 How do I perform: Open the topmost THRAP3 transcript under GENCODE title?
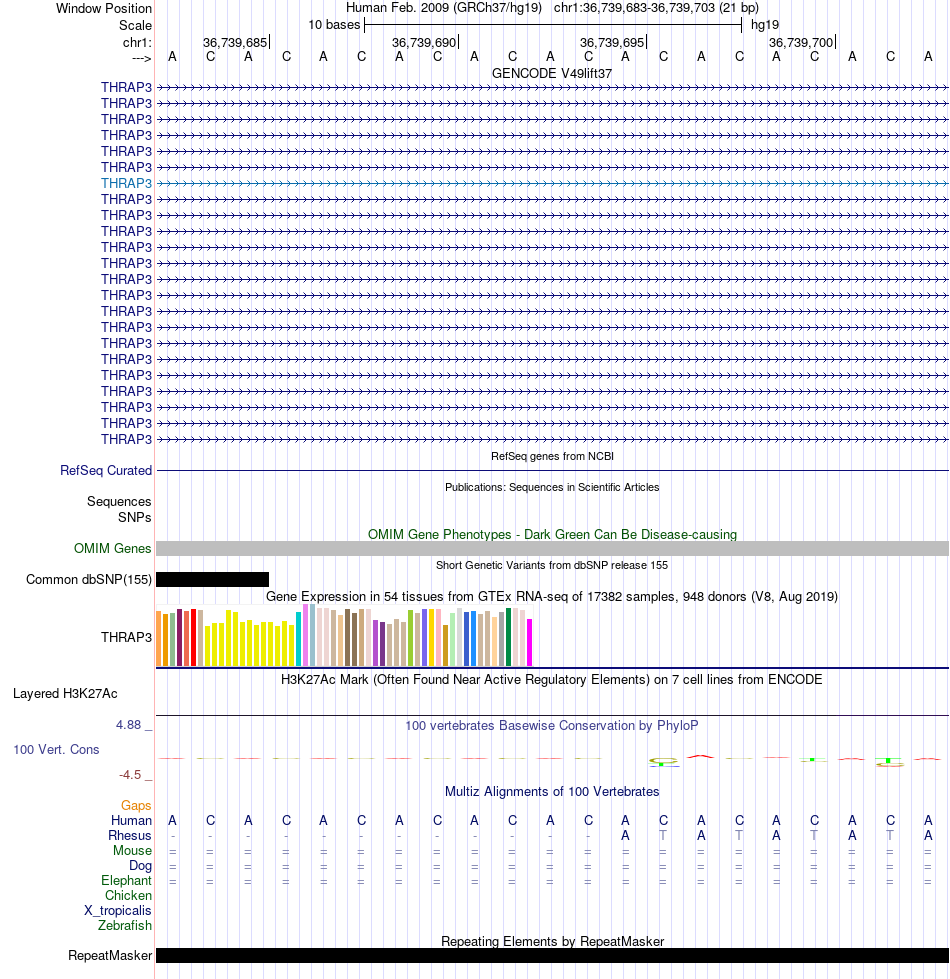[126, 87]
